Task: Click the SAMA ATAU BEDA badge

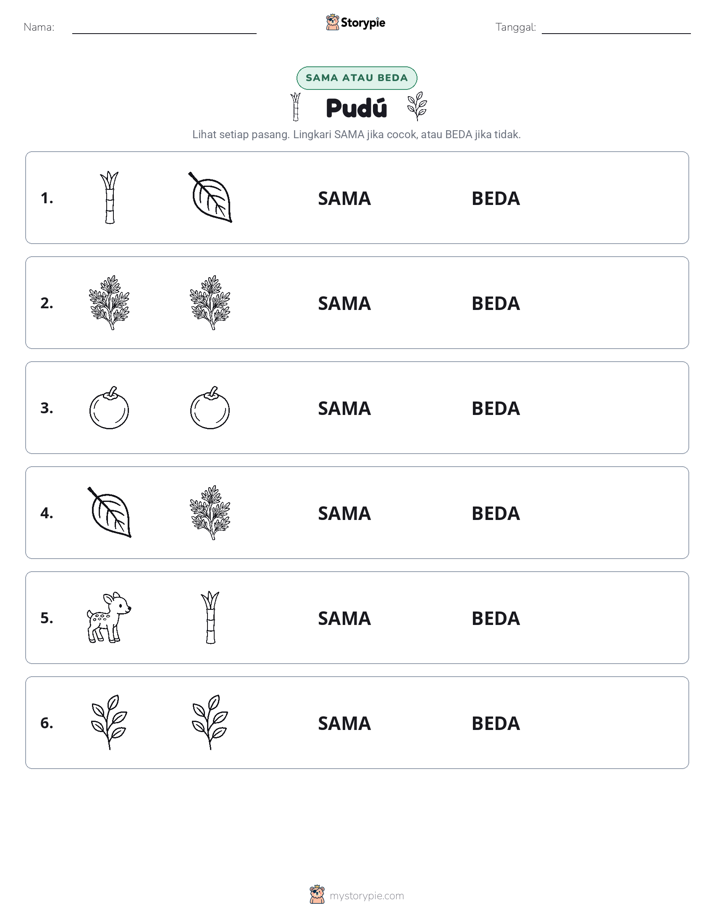Action: (356, 78)
